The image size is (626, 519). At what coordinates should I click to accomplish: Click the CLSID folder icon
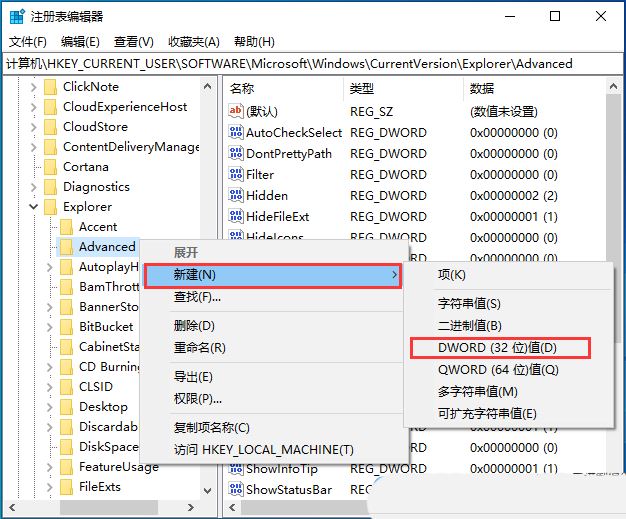tap(66, 386)
